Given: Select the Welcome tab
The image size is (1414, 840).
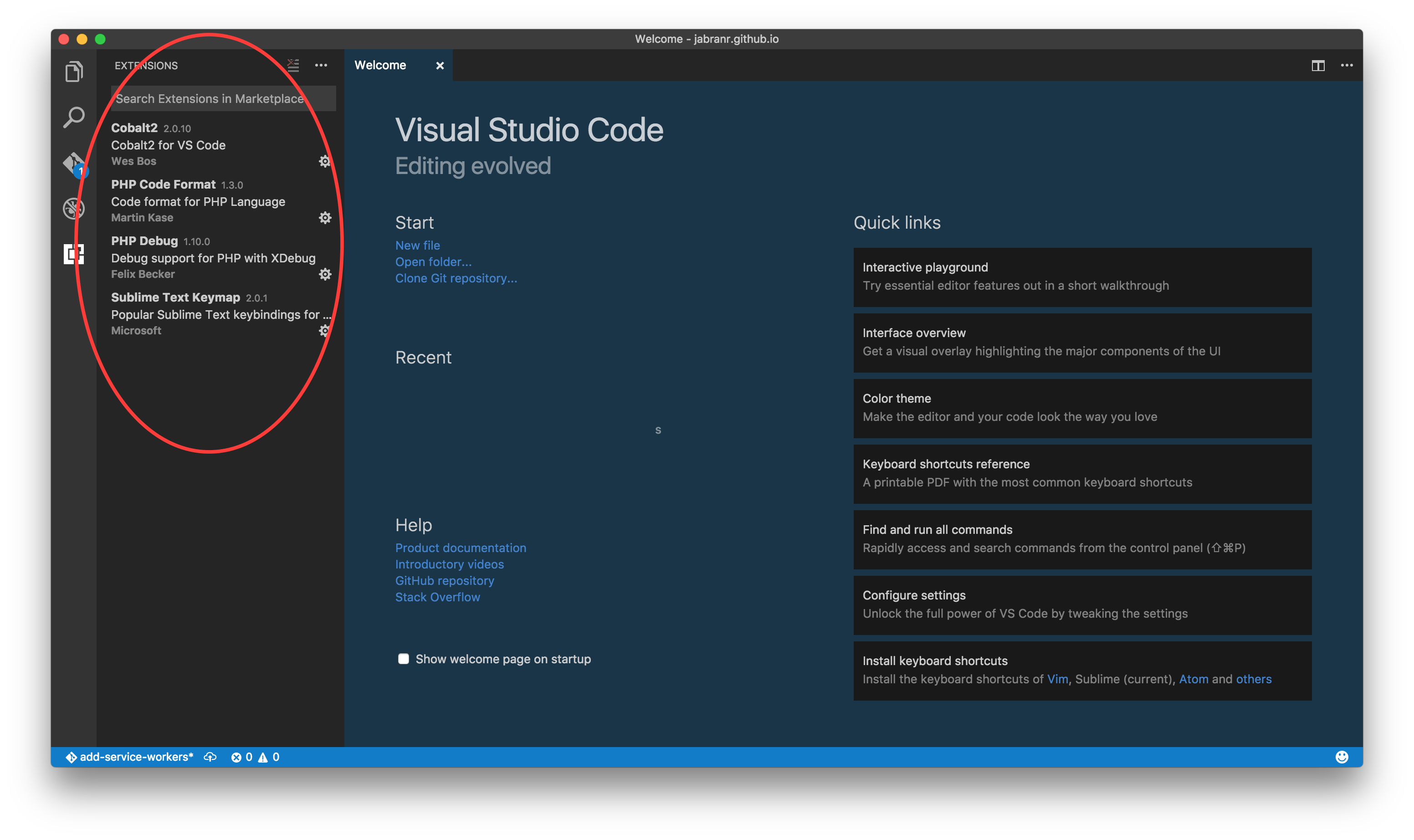Looking at the screenshot, I should point(399,66).
